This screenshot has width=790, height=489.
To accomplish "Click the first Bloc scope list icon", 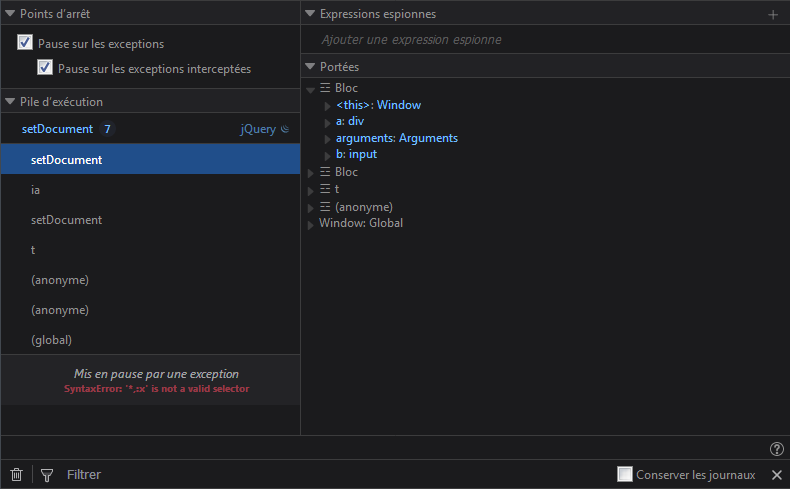I will click(x=325, y=88).
